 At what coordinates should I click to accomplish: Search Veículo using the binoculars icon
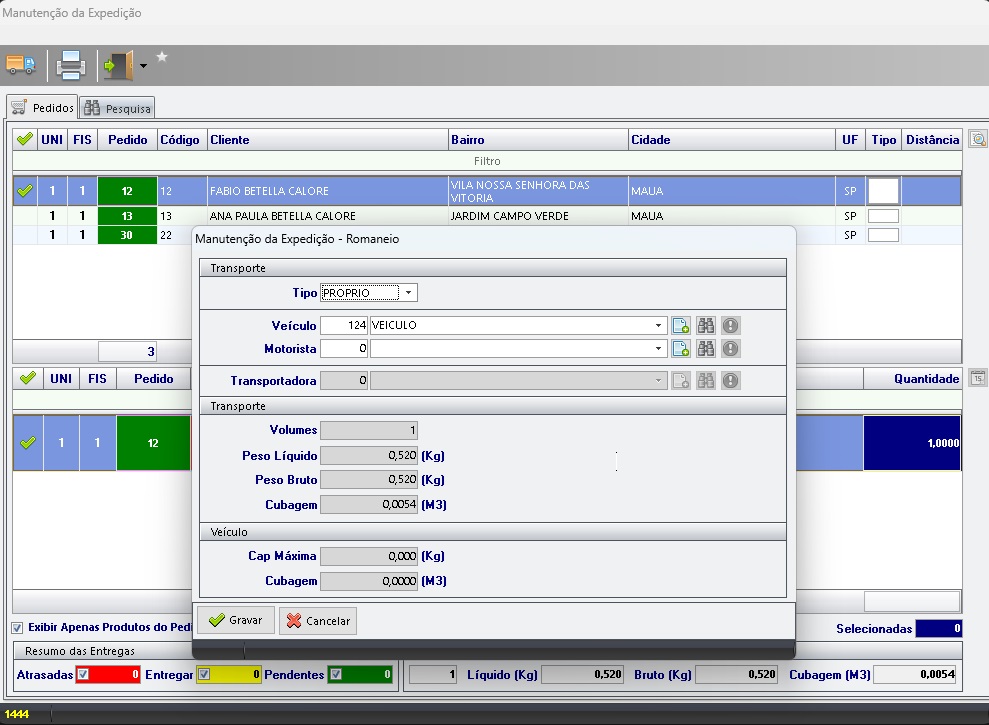coord(706,325)
